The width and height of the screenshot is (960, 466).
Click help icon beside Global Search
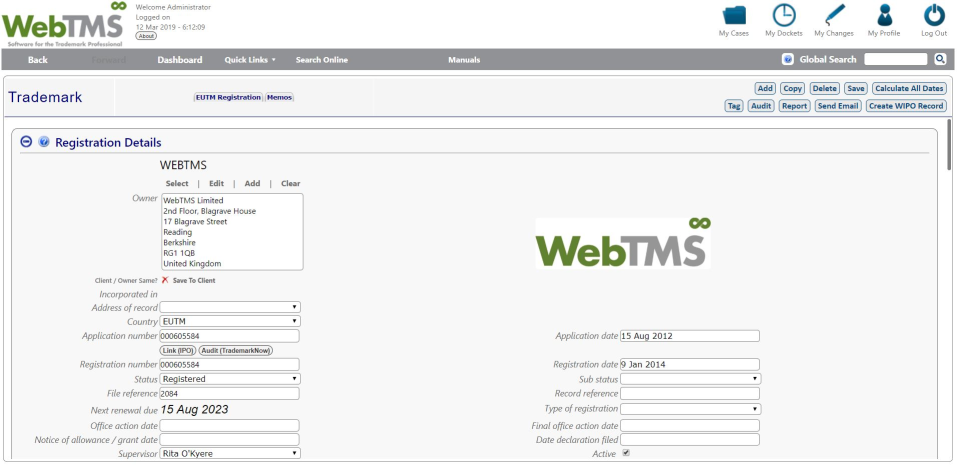[x=788, y=59]
